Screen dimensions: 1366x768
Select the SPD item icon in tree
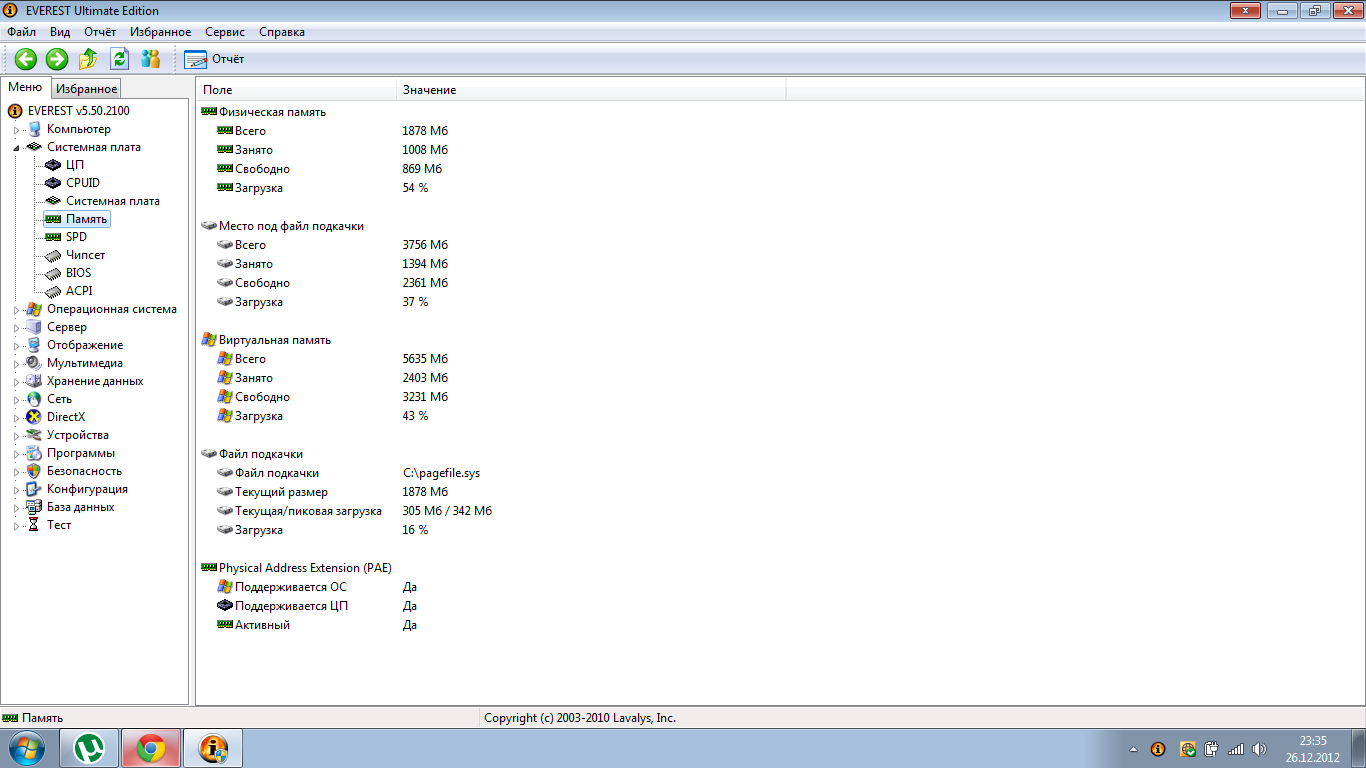pyautogui.click(x=53, y=237)
